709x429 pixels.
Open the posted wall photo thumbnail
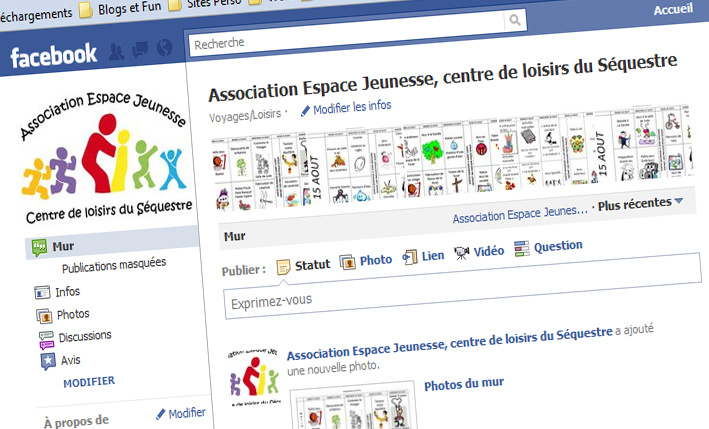point(354,407)
